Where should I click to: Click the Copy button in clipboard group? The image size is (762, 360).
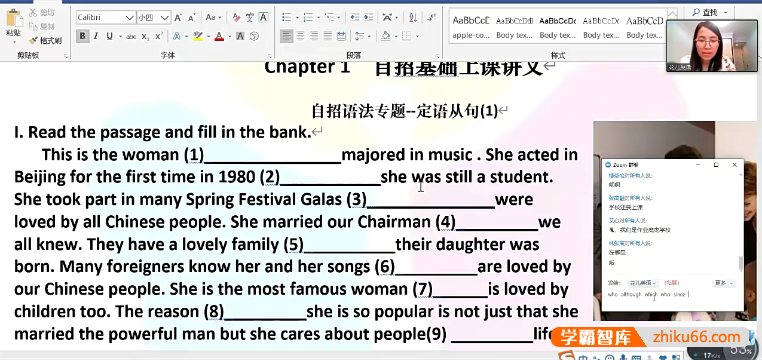tap(42, 26)
